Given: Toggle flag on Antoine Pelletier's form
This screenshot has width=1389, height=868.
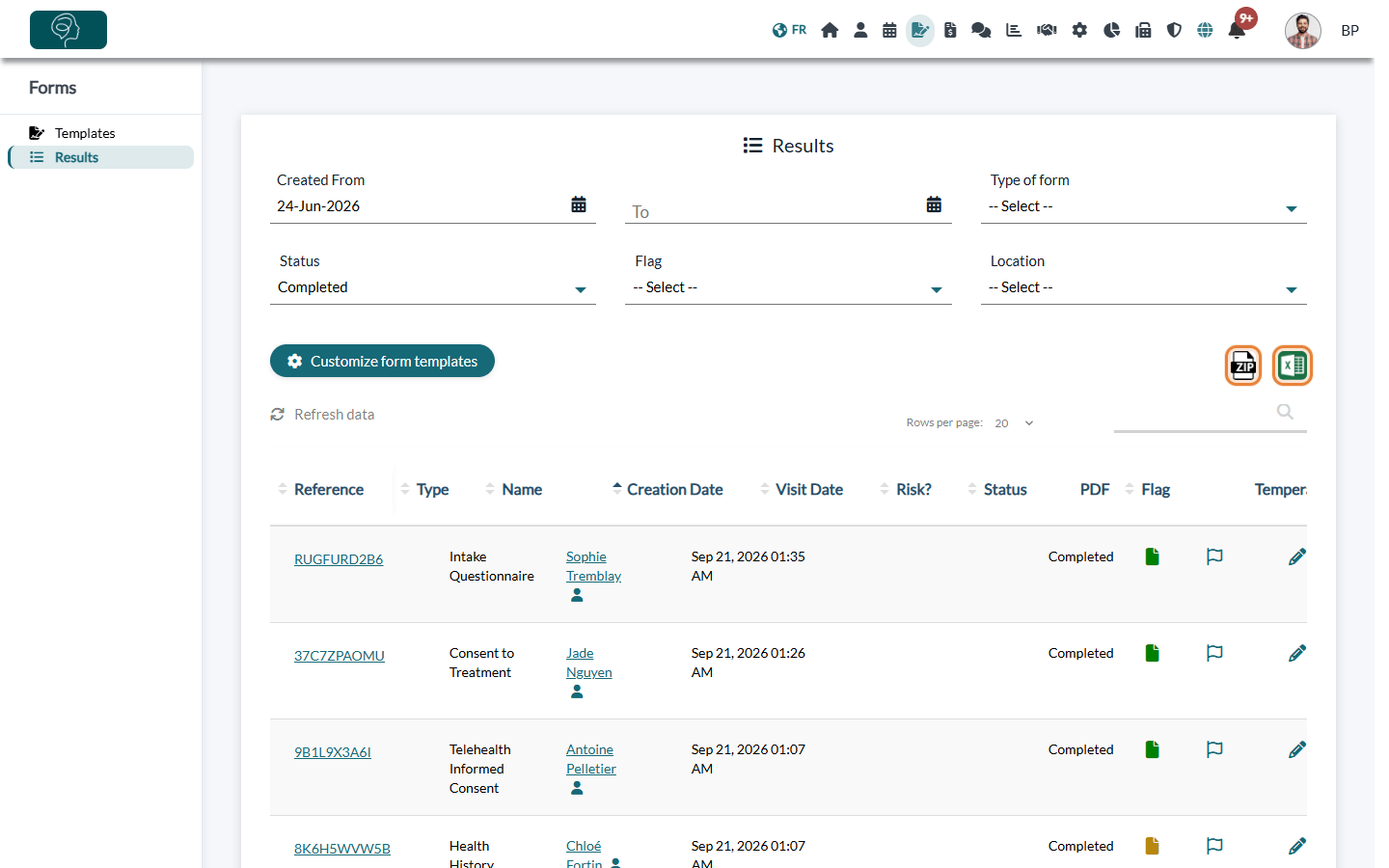Looking at the screenshot, I should [1214, 749].
